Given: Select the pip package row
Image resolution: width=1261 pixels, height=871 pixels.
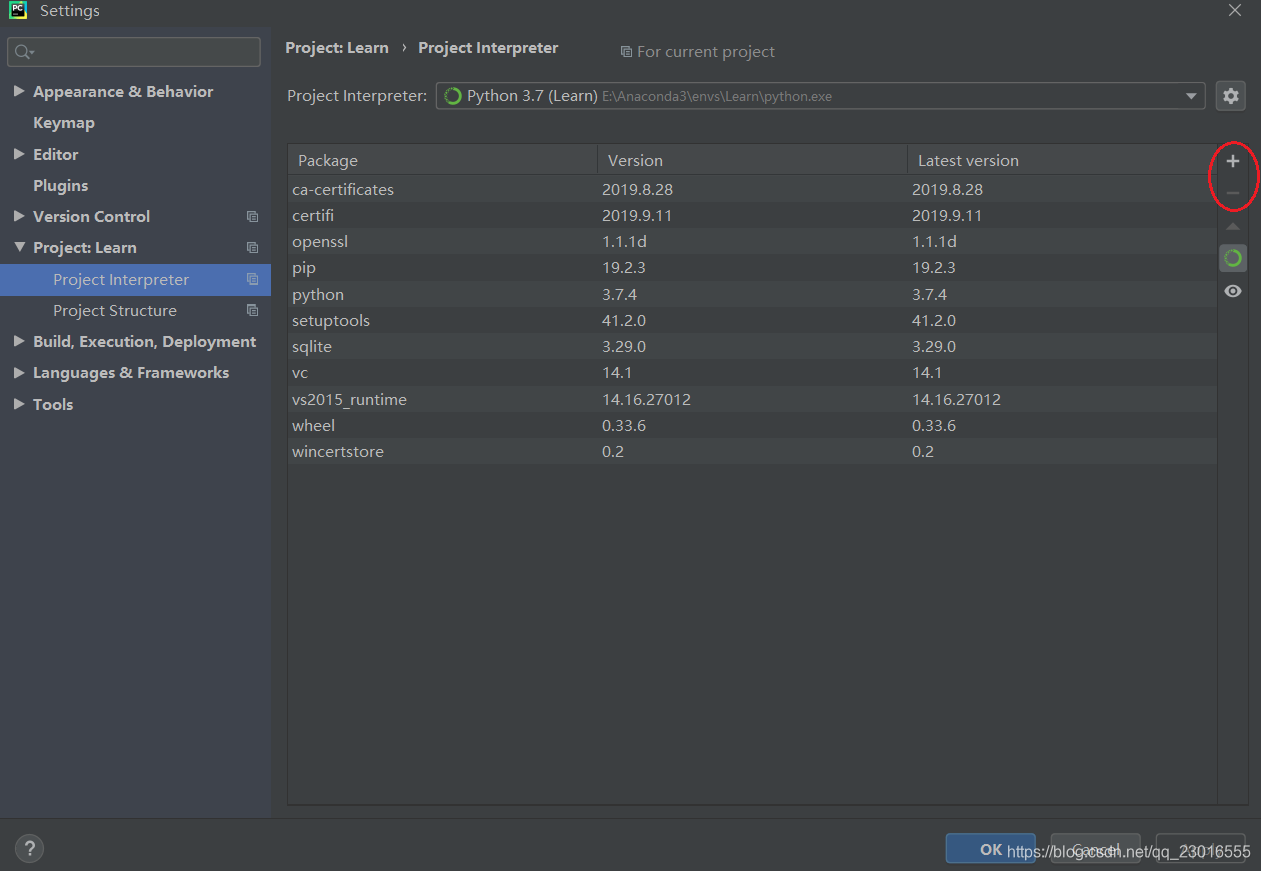Looking at the screenshot, I should 752,268.
